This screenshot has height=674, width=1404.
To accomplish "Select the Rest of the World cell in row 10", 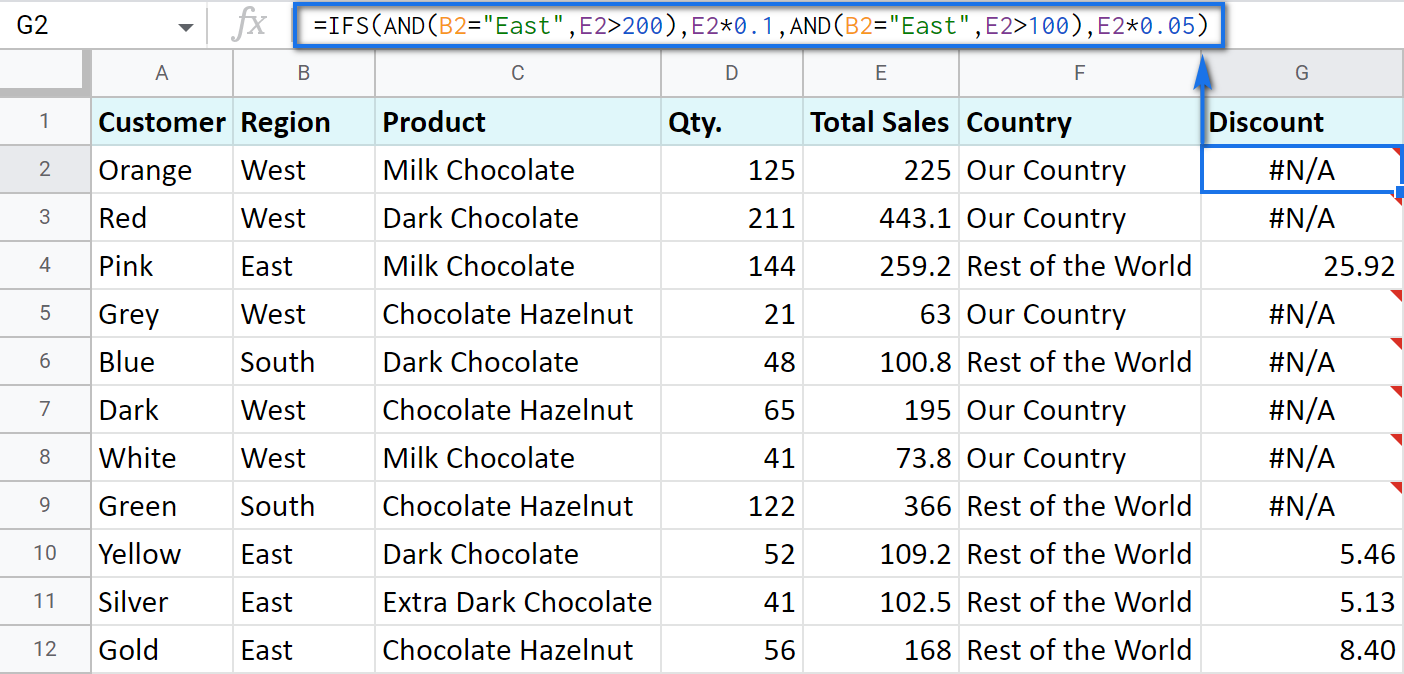I will click(x=1079, y=553).
